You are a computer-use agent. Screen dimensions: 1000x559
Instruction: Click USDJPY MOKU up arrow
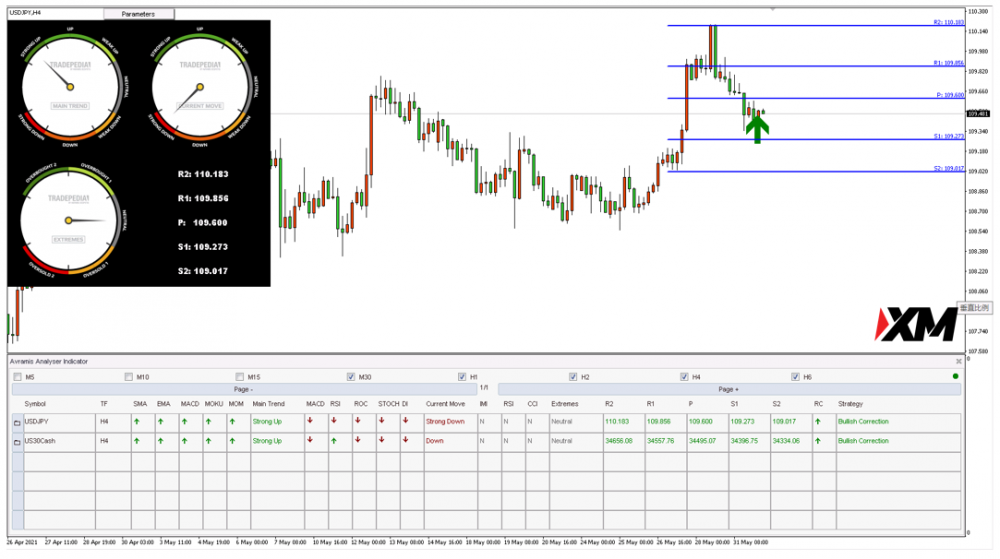tap(209, 421)
